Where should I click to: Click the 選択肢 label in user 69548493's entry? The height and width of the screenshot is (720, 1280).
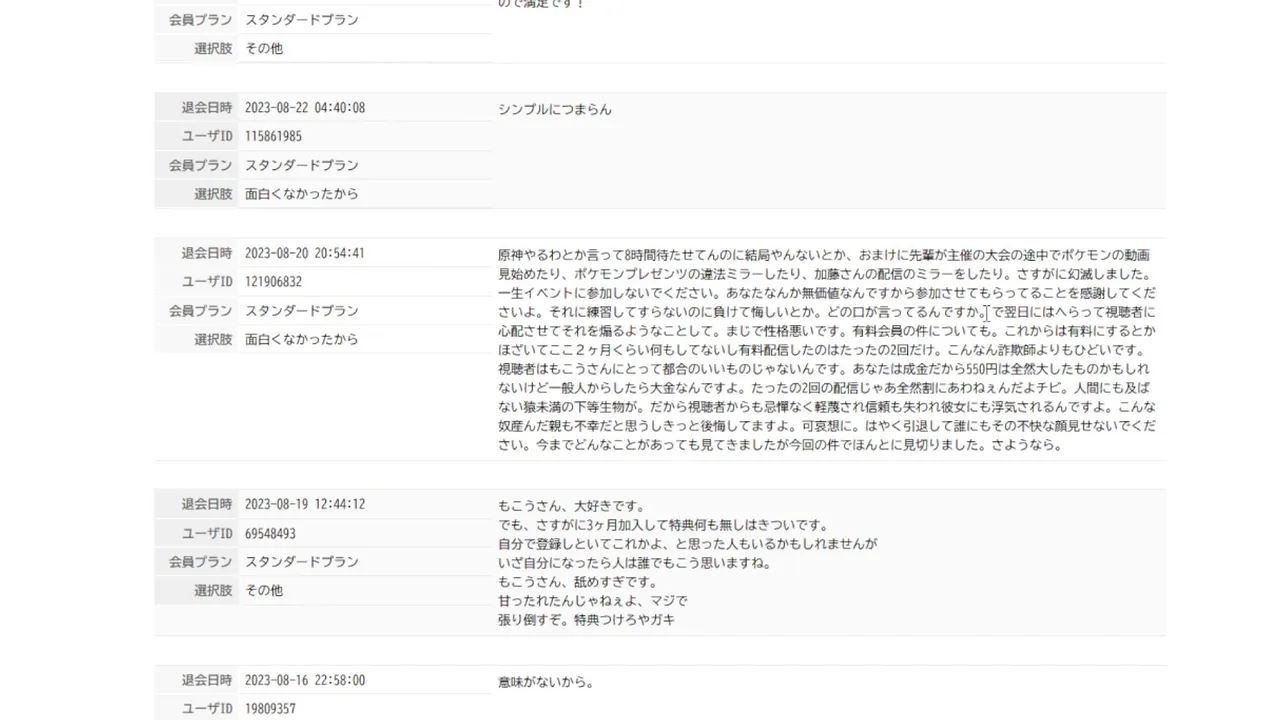click(213, 591)
